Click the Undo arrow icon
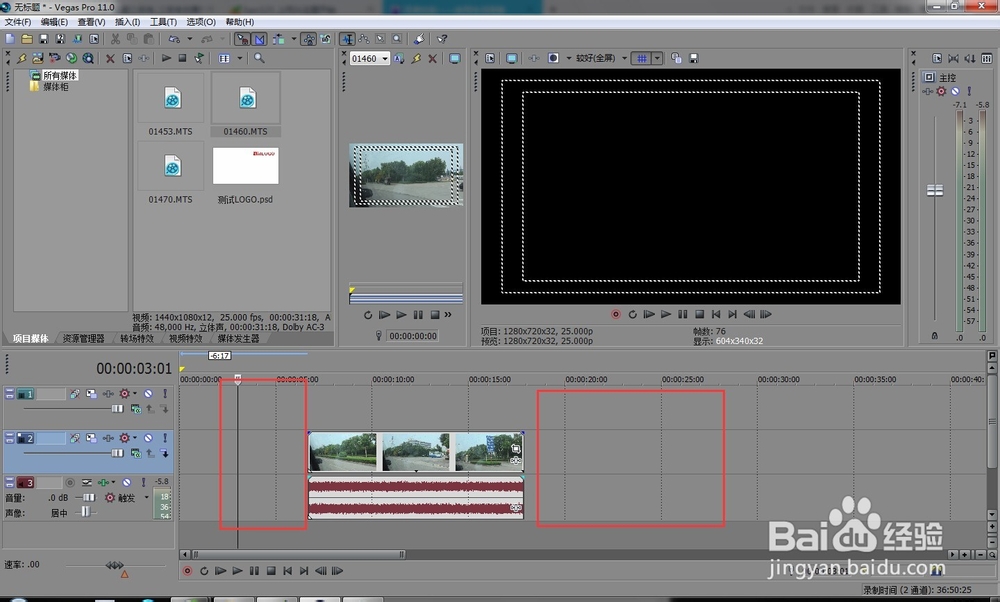The width and height of the screenshot is (1000, 602). (x=174, y=40)
